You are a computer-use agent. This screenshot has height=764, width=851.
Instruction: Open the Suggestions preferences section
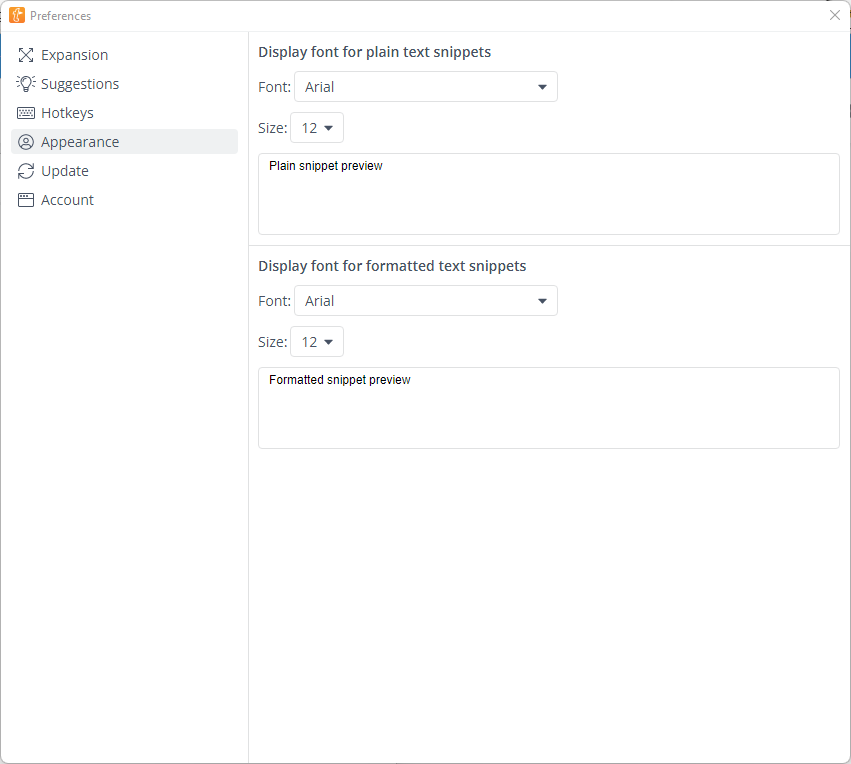80,84
